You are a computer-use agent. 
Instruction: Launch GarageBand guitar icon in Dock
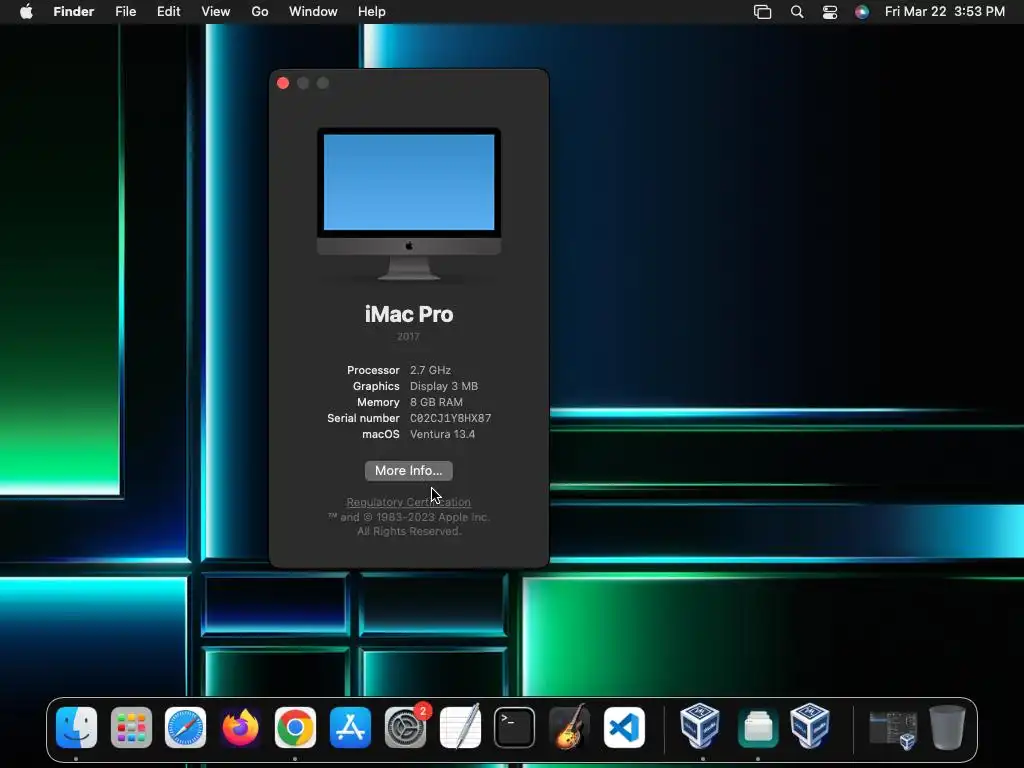(569, 727)
